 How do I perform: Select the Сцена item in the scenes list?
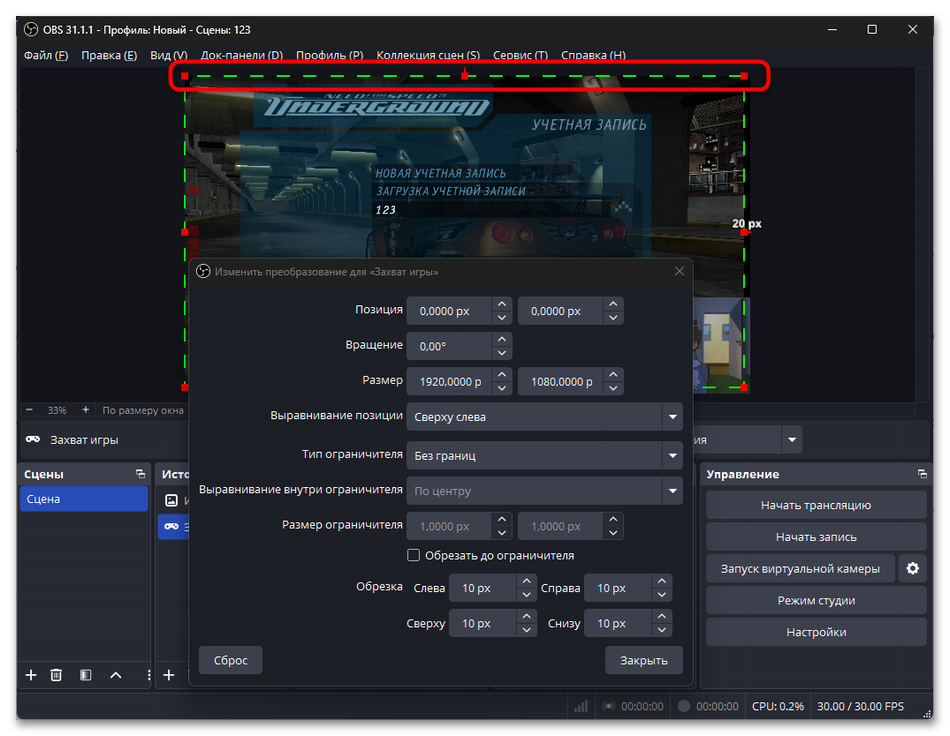[x=84, y=499]
